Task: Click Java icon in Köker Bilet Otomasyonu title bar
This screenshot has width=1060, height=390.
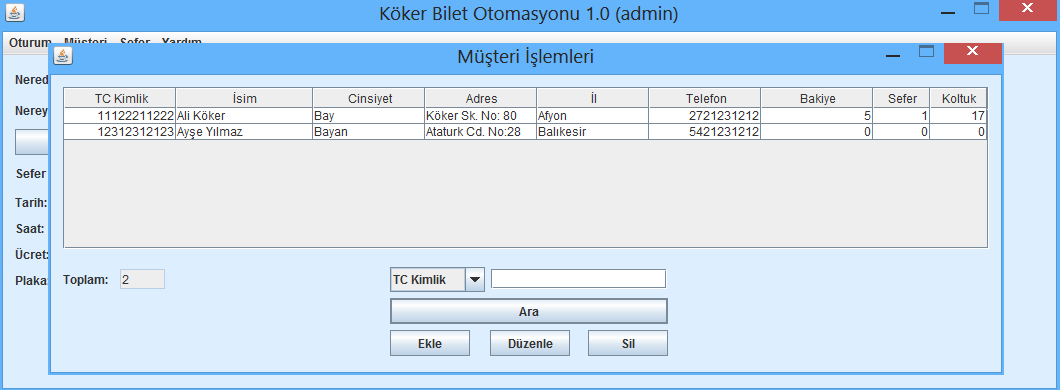Action: point(16,12)
